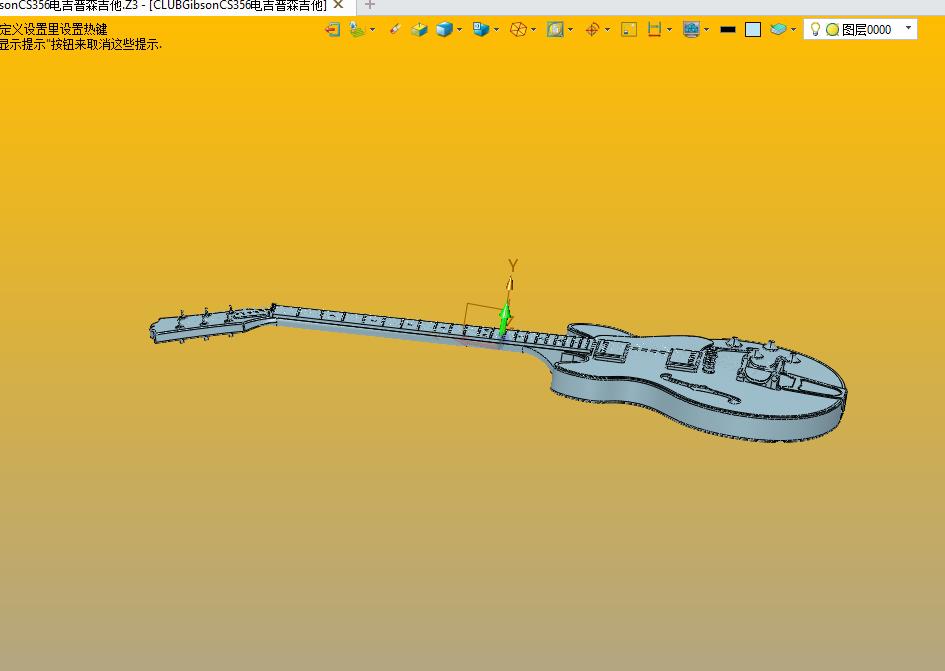The width and height of the screenshot is (945, 671).
Task: Expand the wireframe polyhedron dropdown arrow
Action: 533,29
